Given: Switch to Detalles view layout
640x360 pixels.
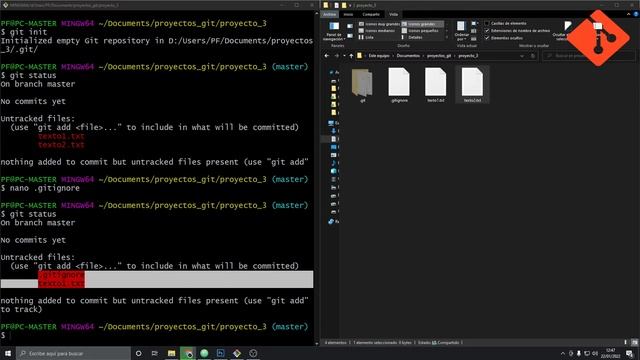Looking at the screenshot, I should (412, 37).
